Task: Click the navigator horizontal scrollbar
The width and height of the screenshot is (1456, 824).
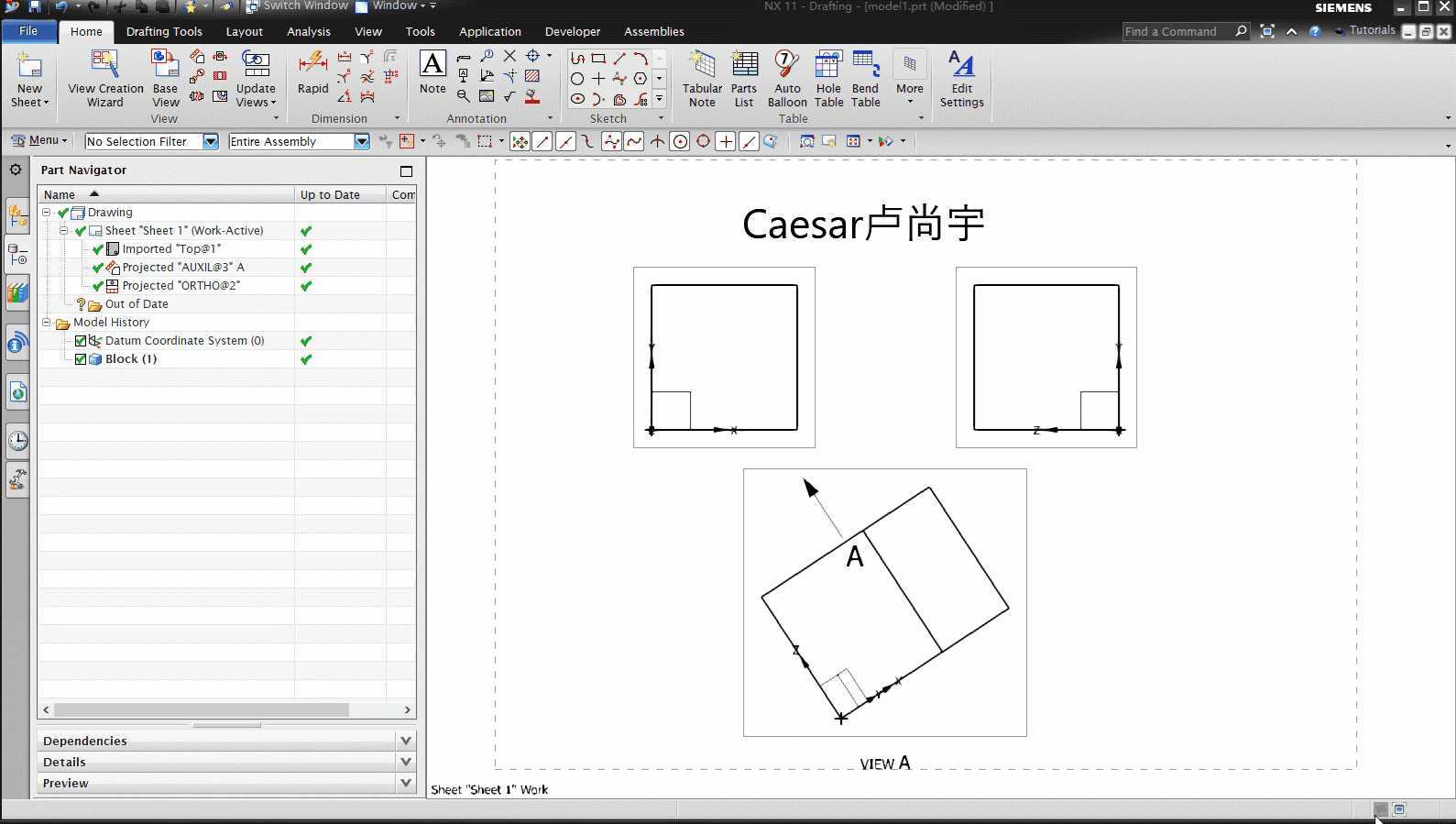Action: tap(202, 710)
